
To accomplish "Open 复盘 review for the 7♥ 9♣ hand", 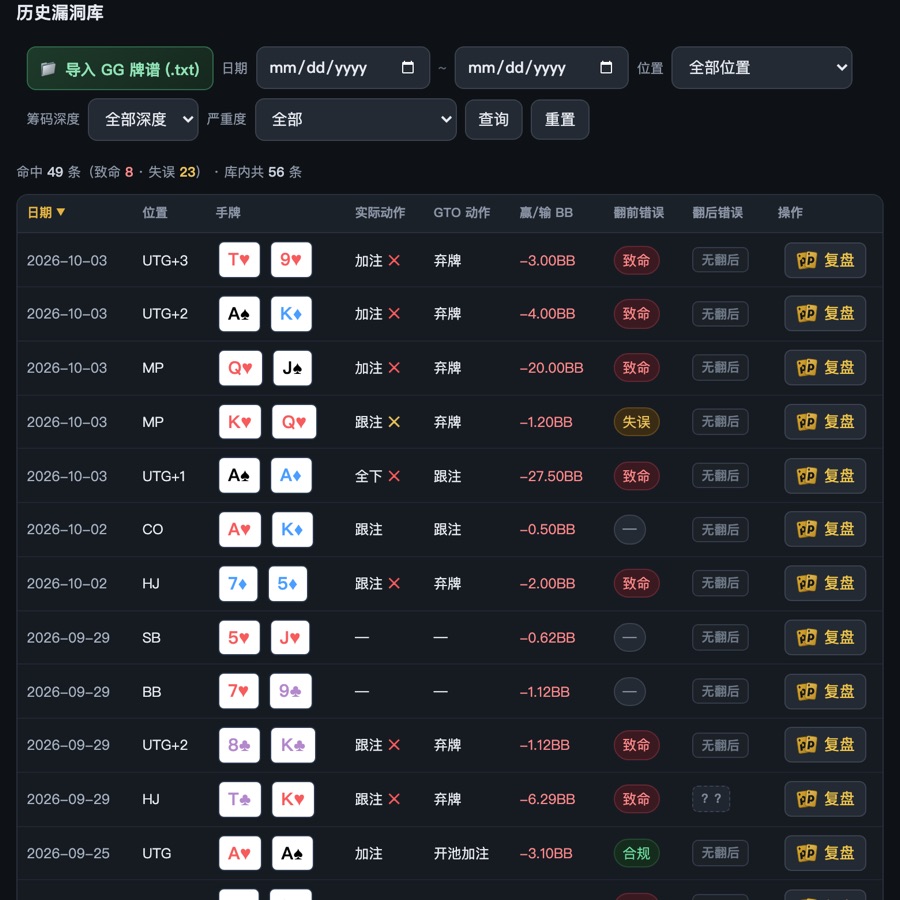I will pyautogui.click(x=825, y=692).
